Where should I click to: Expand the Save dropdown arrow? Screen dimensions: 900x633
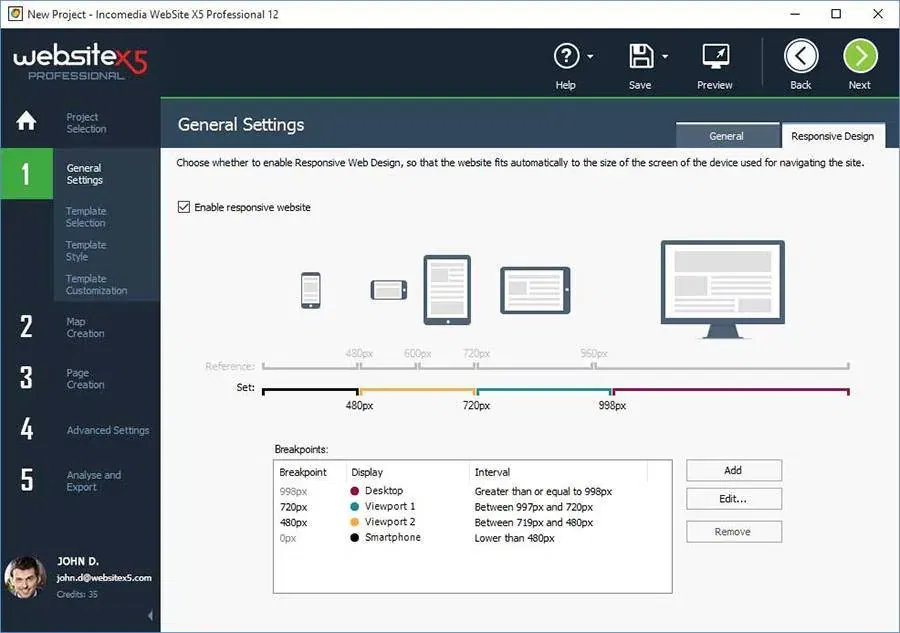tap(665, 57)
